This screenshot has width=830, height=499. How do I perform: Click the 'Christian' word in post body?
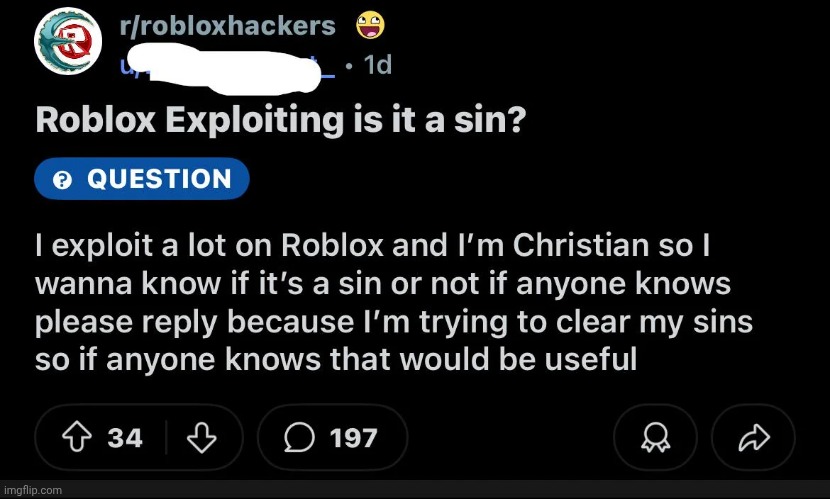pyautogui.click(x=581, y=246)
